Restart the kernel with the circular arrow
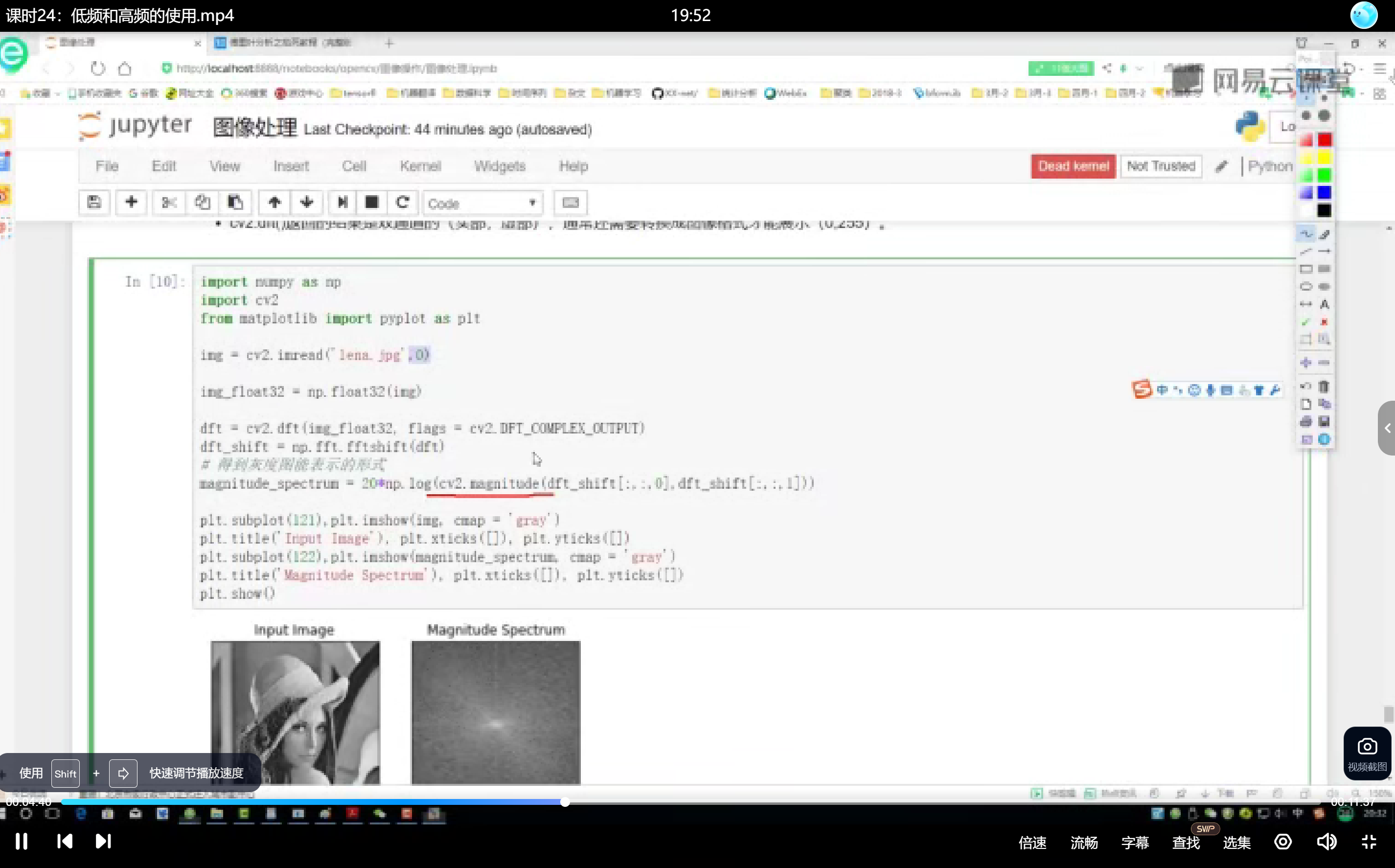Viewport: 1395px width, 868px height. click(x=402, y=203)
